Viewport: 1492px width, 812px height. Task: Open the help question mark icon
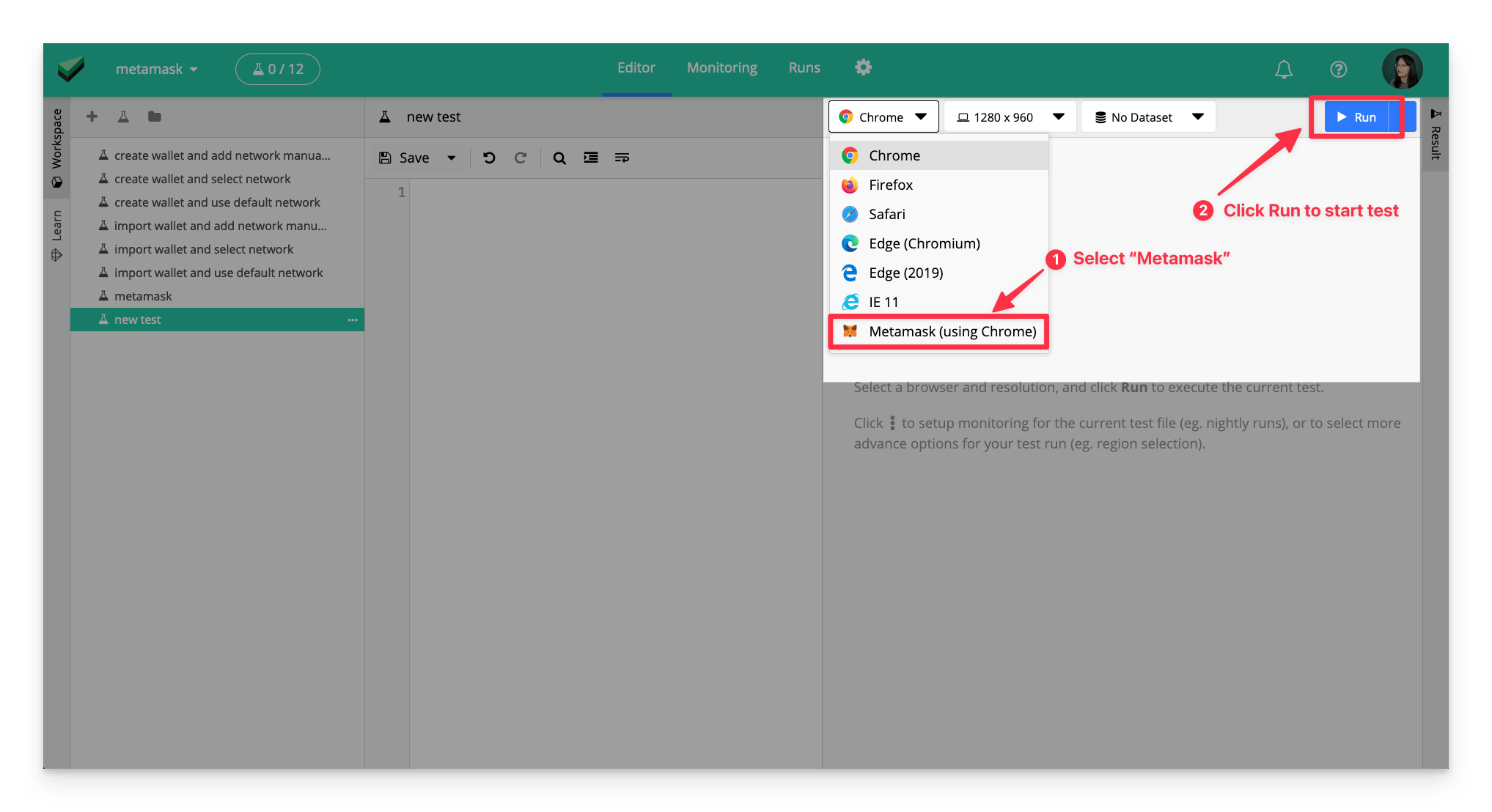tap(1338, 69)
